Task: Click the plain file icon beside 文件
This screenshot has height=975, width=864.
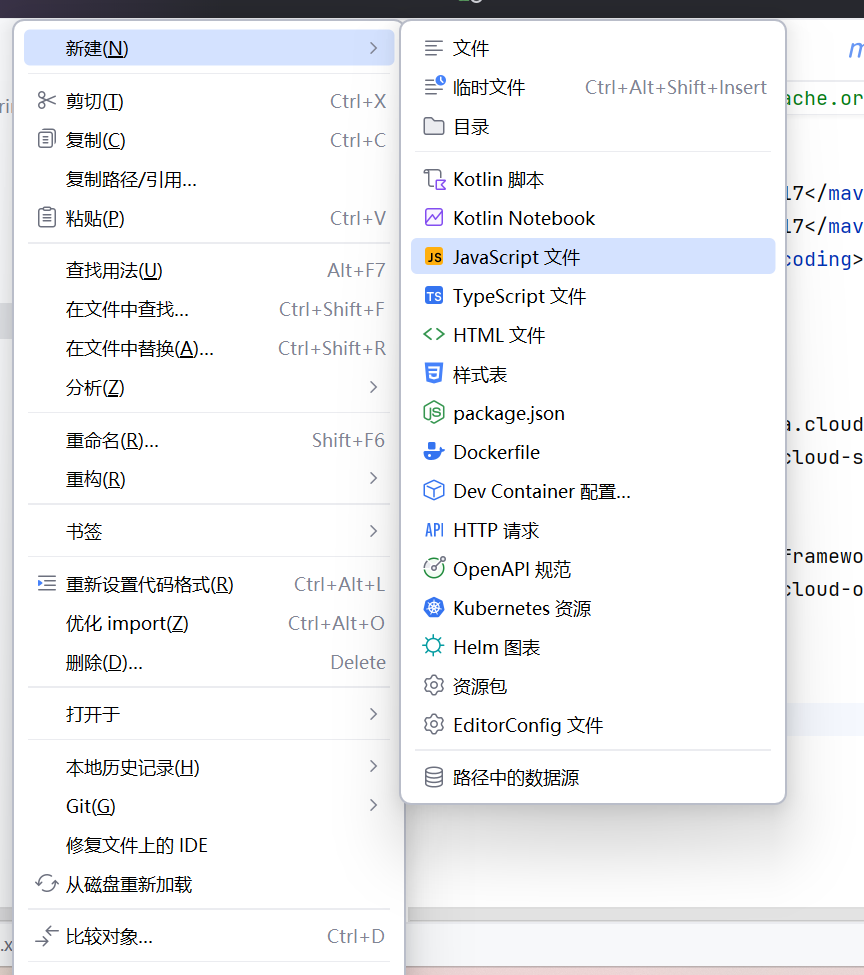Action: tap(434, 49)
